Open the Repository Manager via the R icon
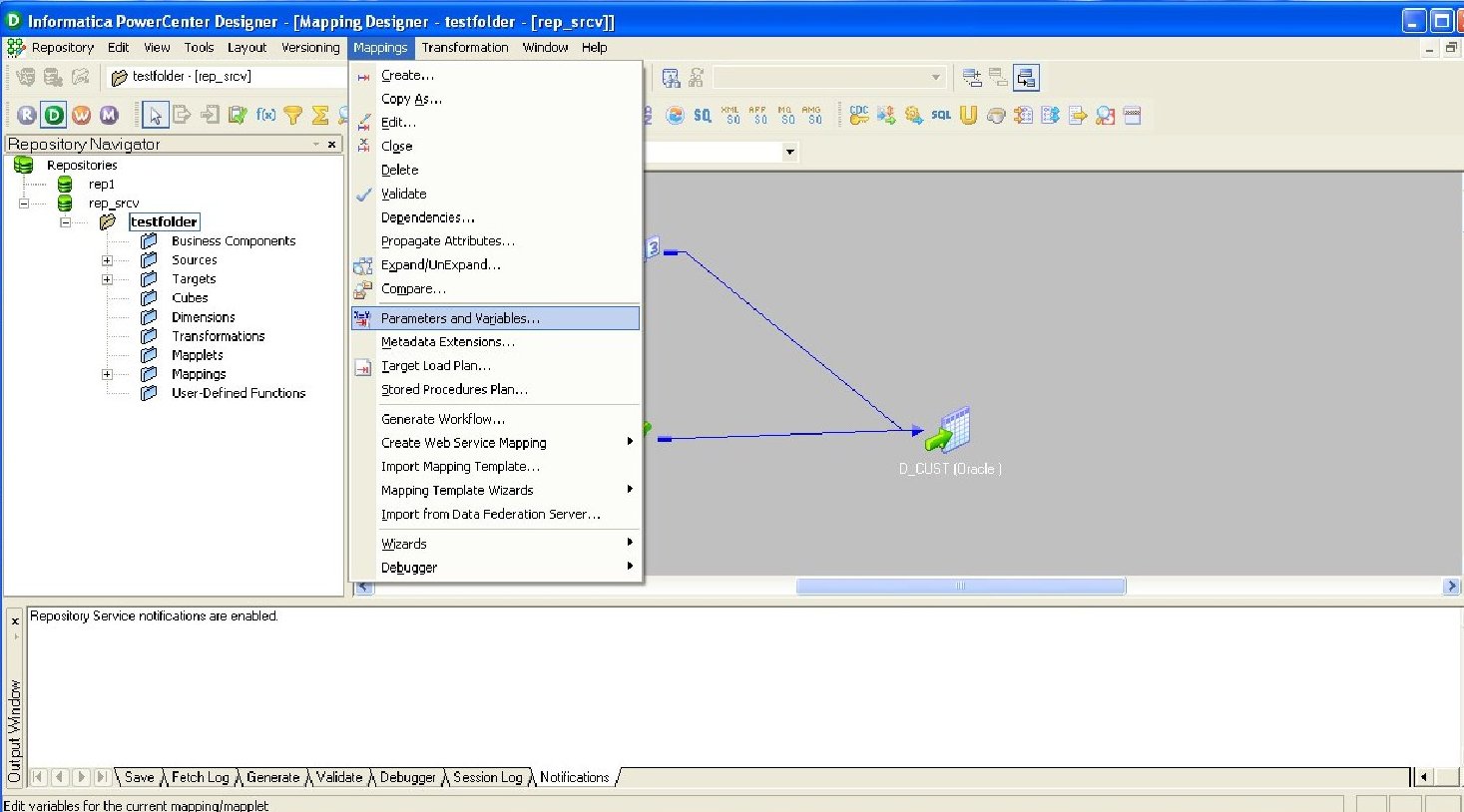Image resolution: width=1464 pixels, height=812 pixels. click(x=28, y=114)
